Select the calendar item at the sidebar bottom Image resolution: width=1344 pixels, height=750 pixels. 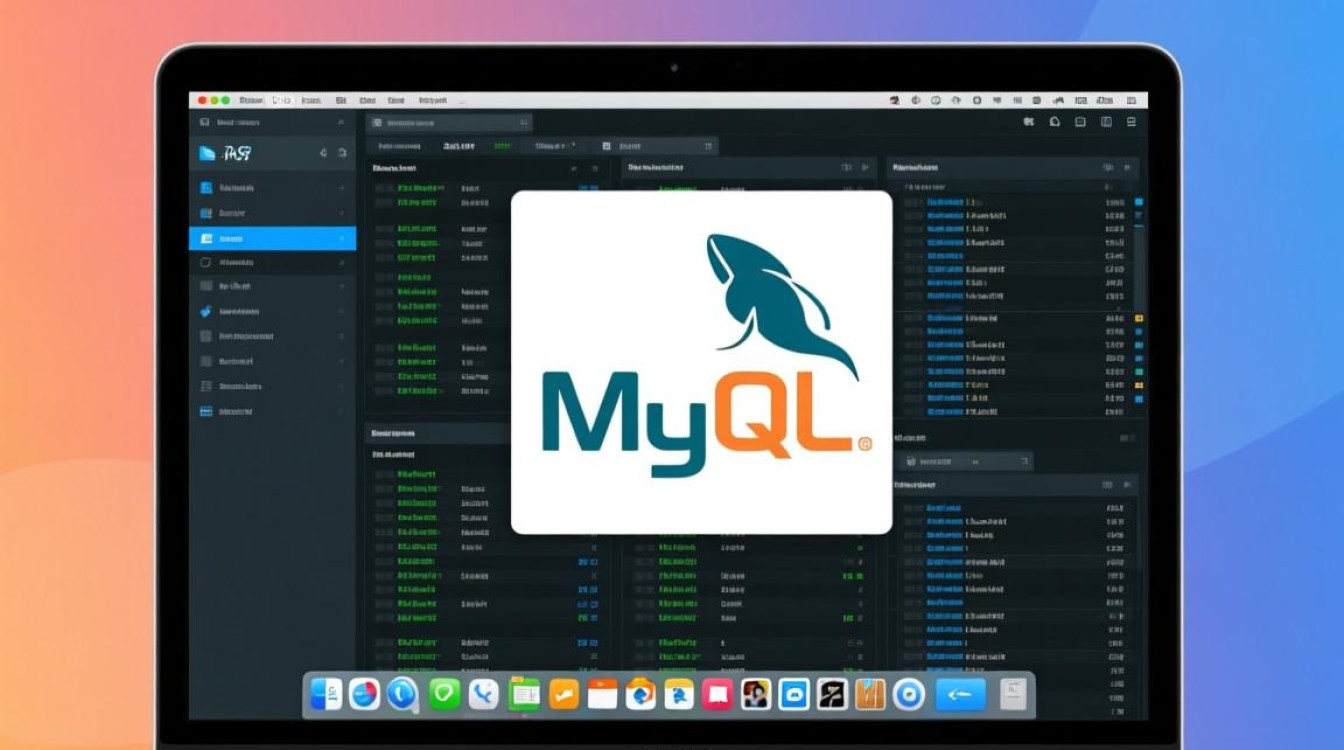pos(207,411)
